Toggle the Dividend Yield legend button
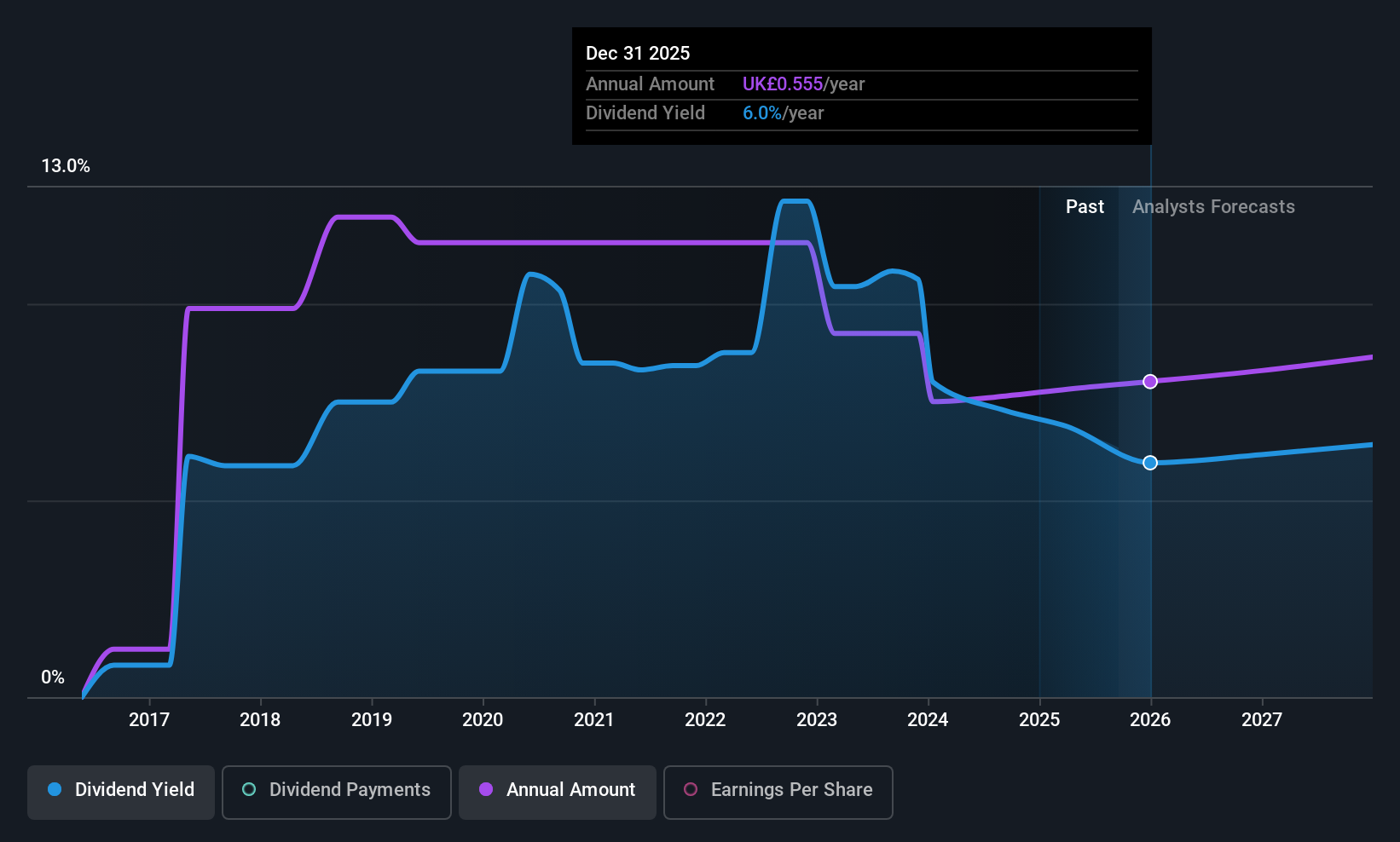This screenshot has height=842, width=1400. tap(121, 793)
